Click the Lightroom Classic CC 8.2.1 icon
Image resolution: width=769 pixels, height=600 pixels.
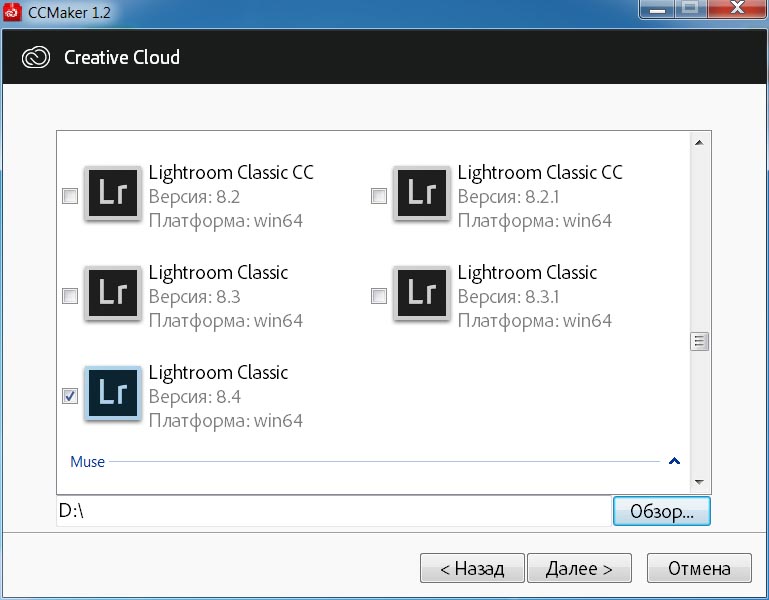[x=422, y=193]
